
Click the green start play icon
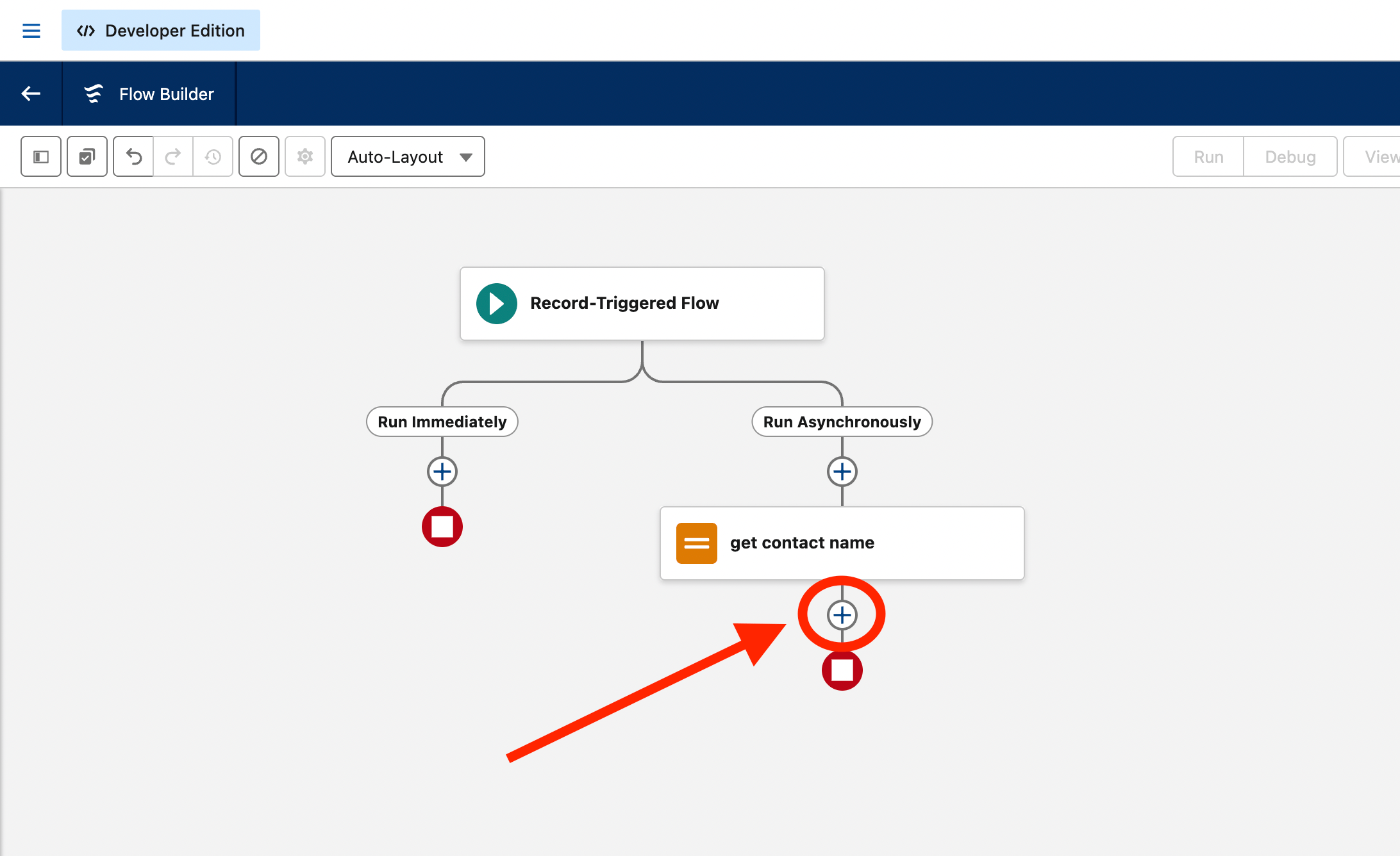click(497, 304)
